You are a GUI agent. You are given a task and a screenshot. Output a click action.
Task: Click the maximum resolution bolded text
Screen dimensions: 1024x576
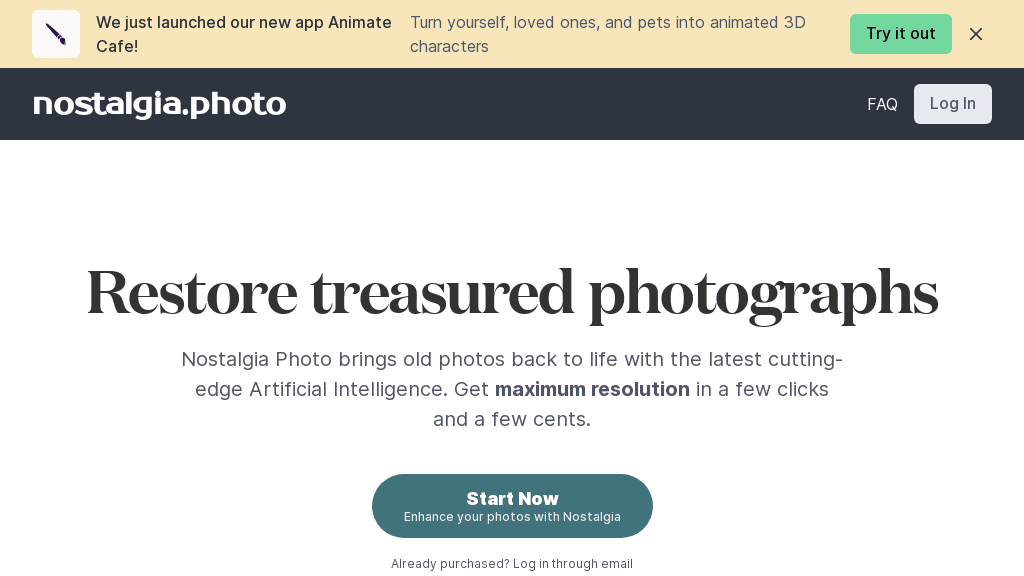pyautogui.click(x=592, y=390)
